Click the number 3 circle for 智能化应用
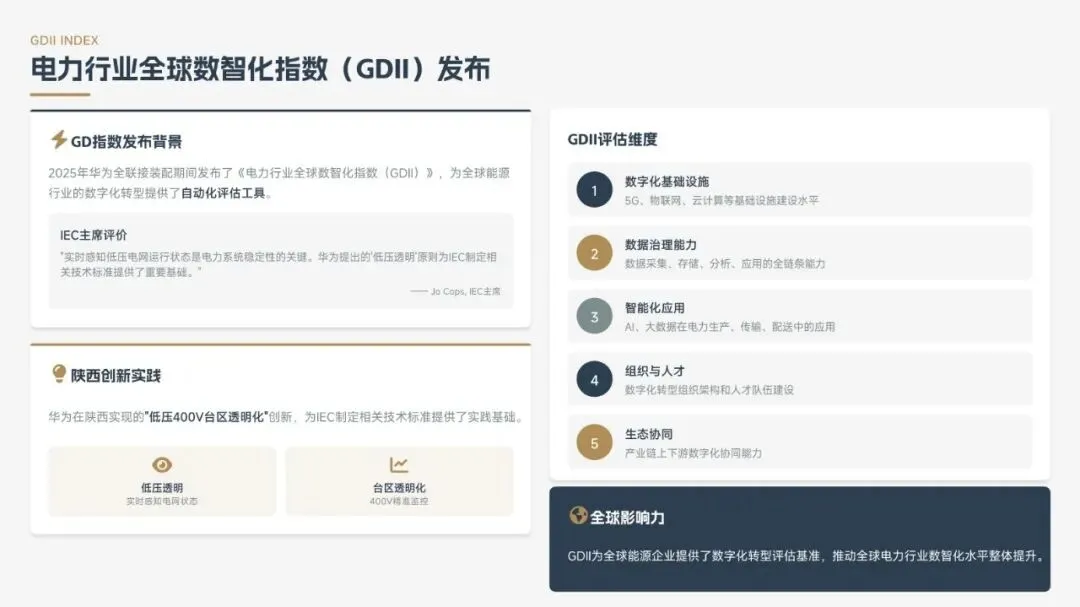Screen dimensions: 1080x607 pos(594,316)
